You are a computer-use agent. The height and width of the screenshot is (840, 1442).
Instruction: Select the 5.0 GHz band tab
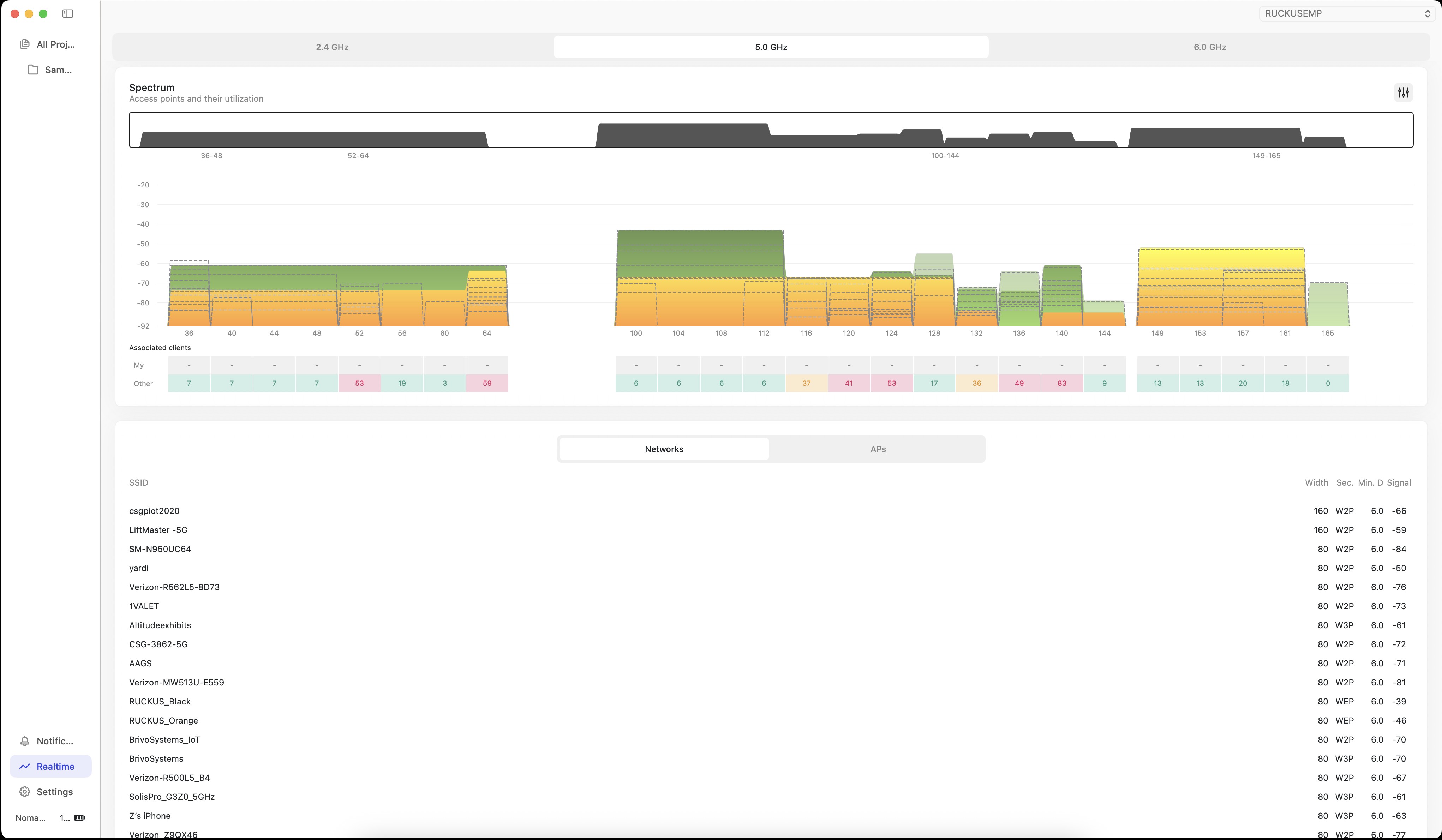771,47
